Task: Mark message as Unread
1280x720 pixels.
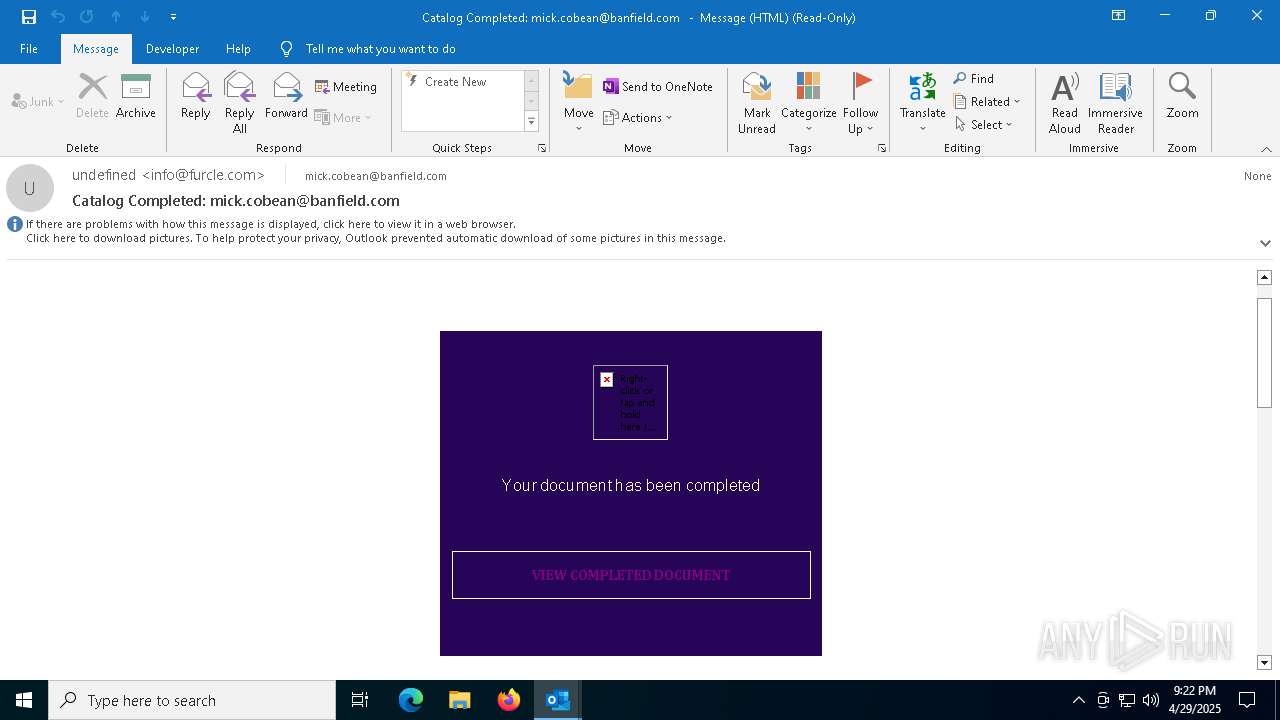Action: pos(757,103)
